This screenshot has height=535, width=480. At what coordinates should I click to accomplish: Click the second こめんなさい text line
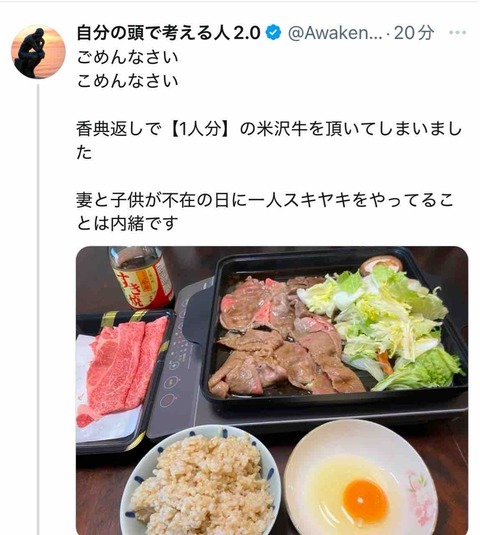point(127,81)
